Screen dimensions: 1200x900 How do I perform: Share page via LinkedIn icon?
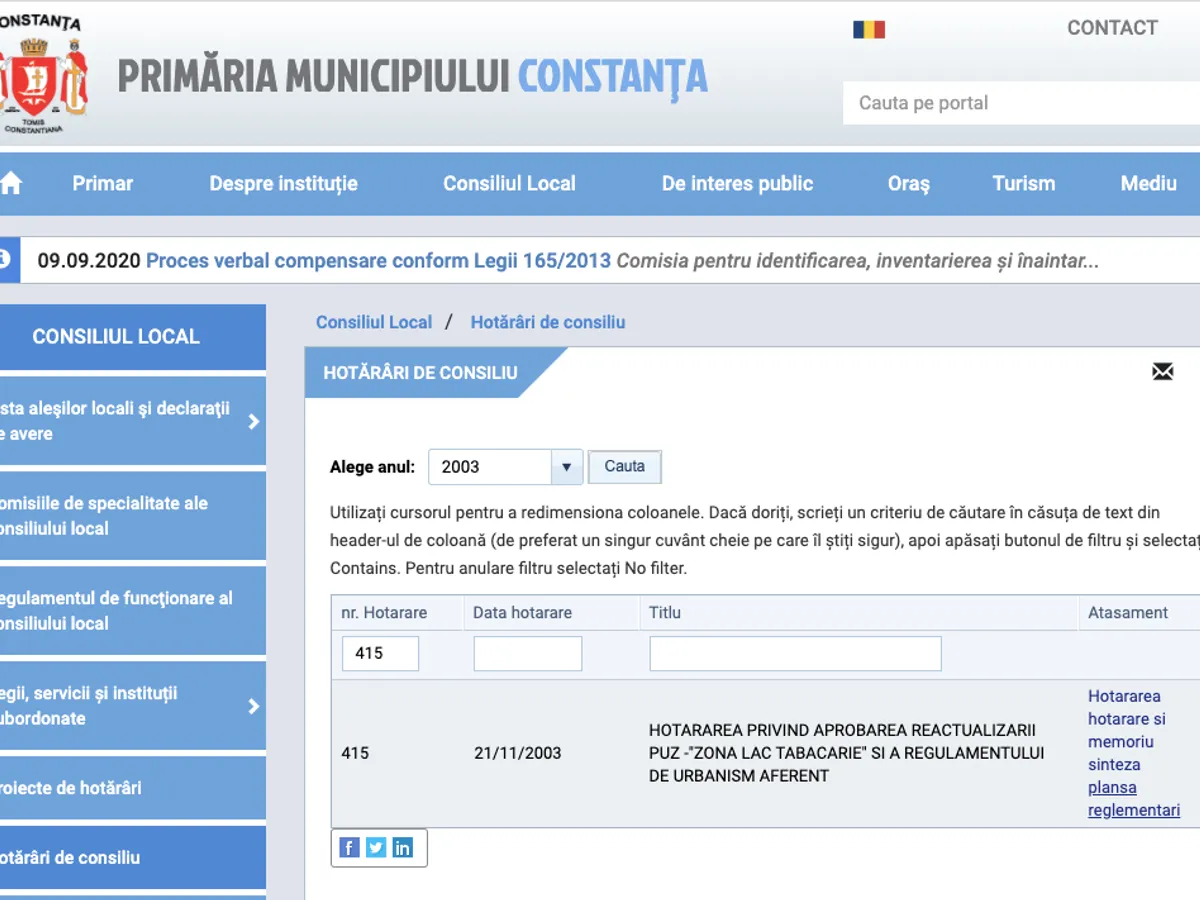pos(402,848)
